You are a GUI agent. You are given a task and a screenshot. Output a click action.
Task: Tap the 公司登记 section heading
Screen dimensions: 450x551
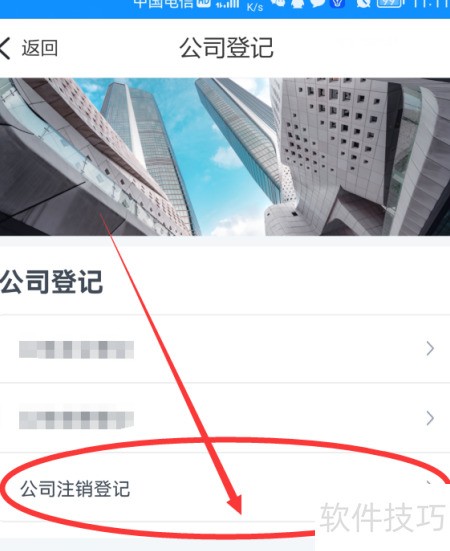pos(51,282)
